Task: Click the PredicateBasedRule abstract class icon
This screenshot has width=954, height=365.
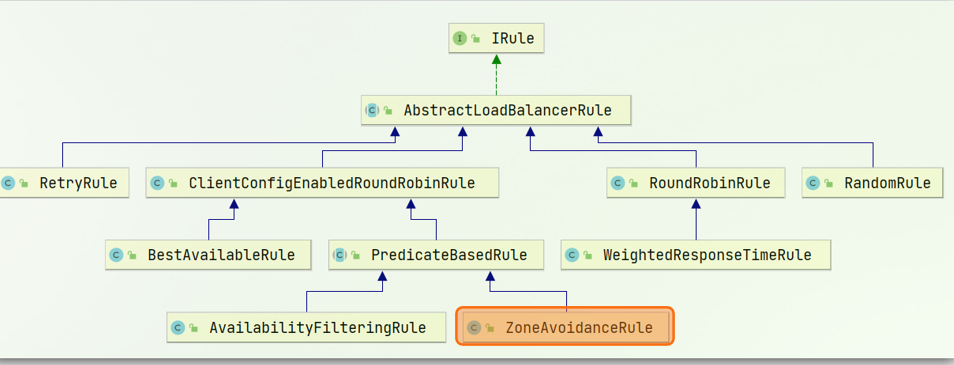Action: (340, 255)
